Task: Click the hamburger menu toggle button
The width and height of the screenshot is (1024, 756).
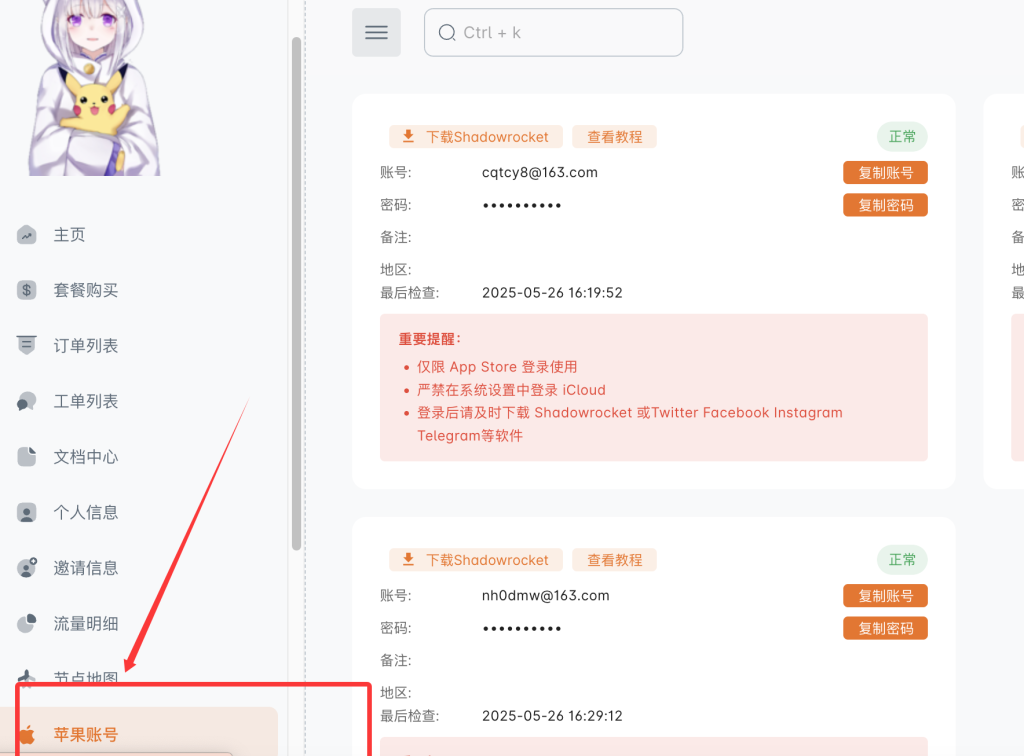Action: coord(376,33)
